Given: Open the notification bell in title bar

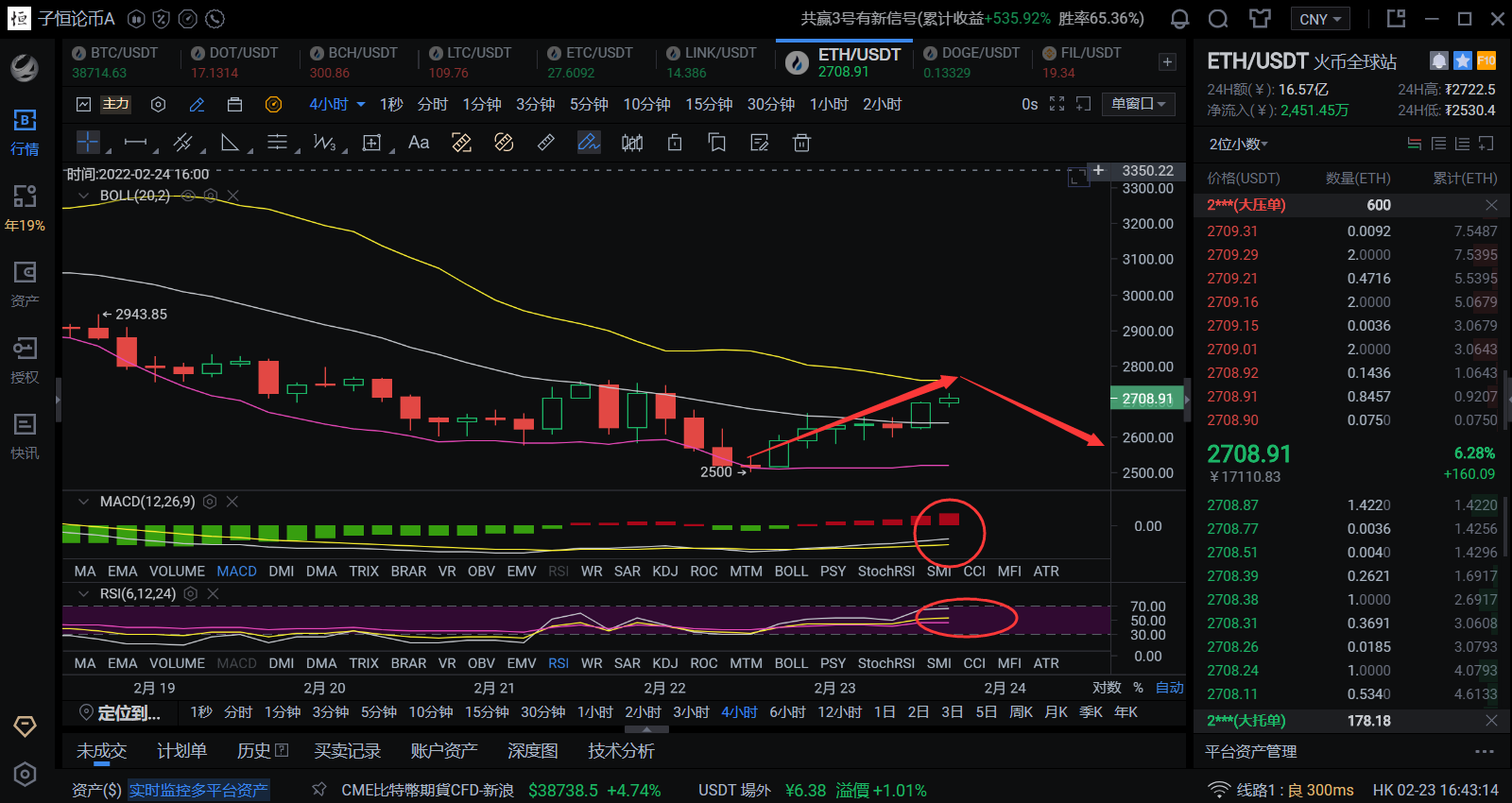Looking at the screenshot, I should [1179, 19].
